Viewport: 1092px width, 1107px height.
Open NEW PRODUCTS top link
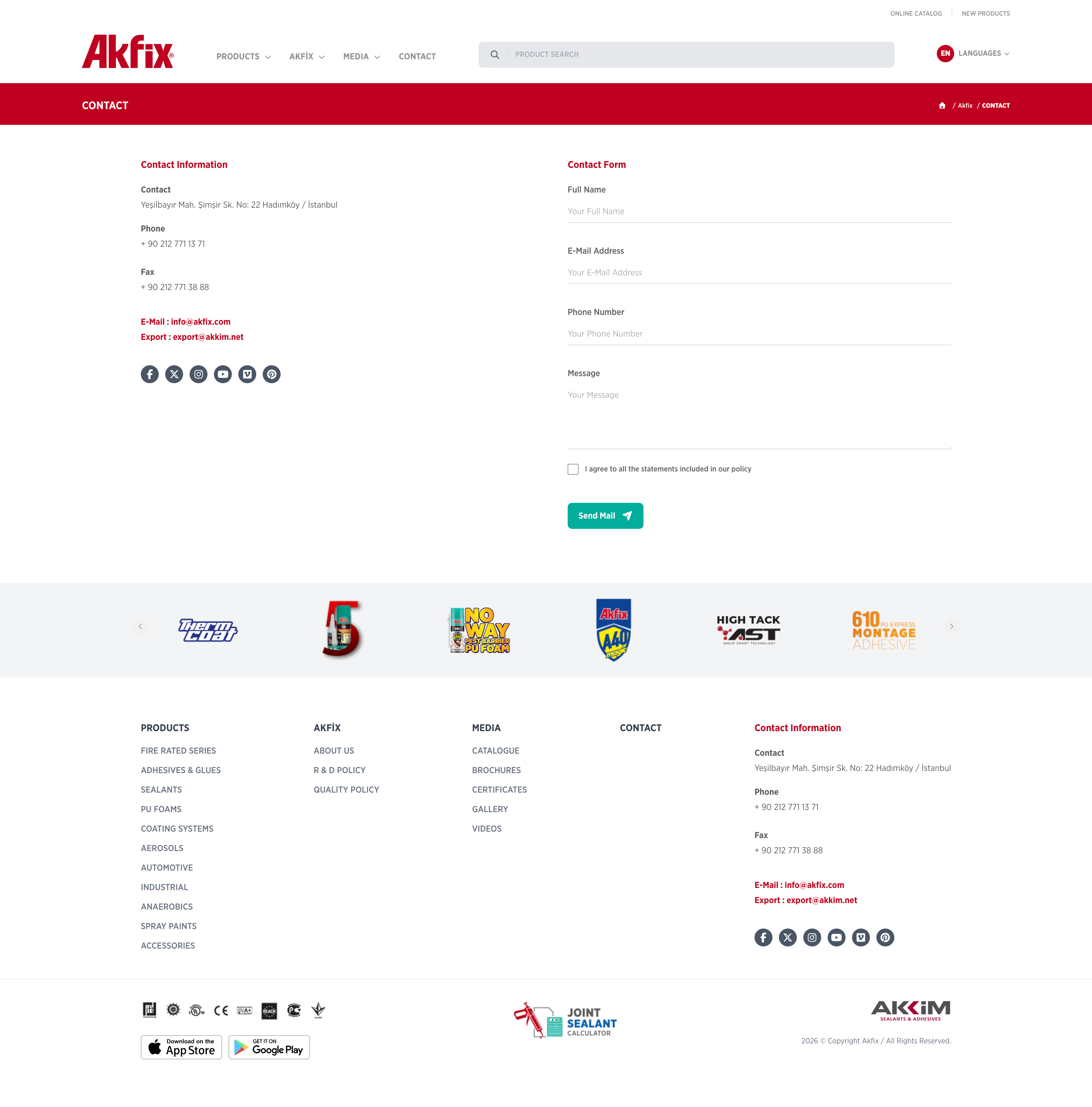click(986, 13)
